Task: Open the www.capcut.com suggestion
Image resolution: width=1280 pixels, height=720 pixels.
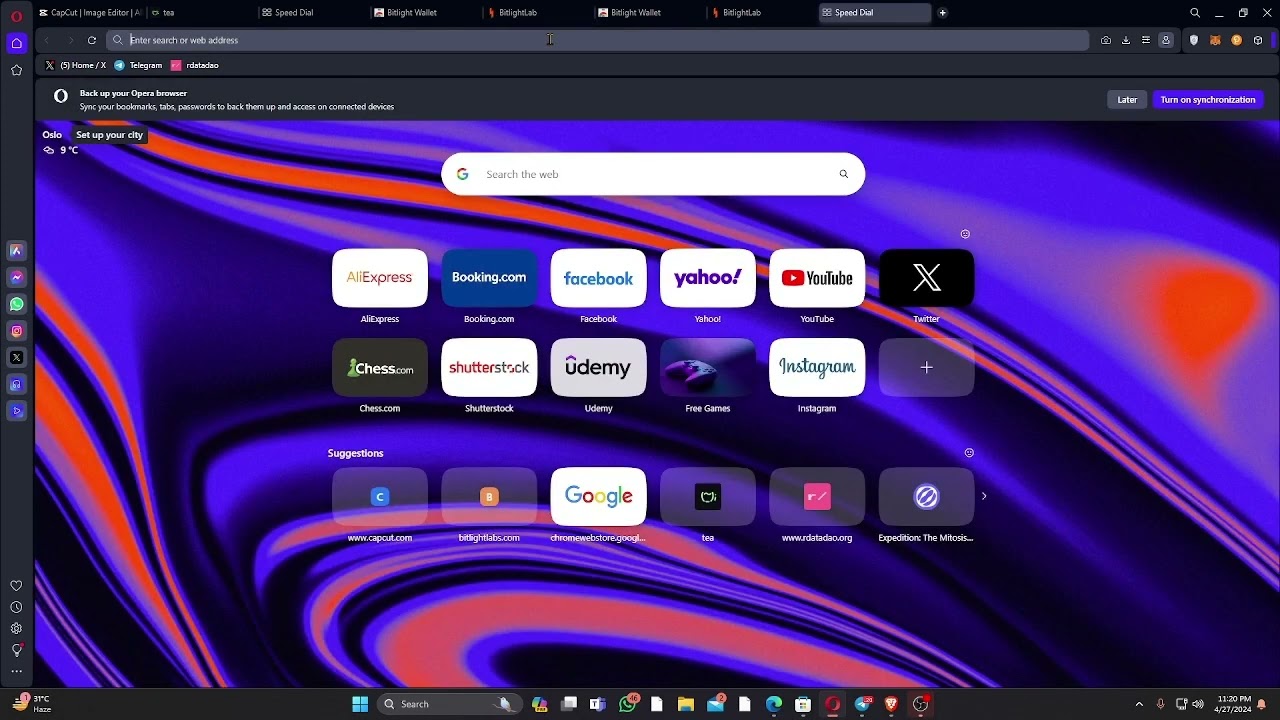Action: coord(380,497)
